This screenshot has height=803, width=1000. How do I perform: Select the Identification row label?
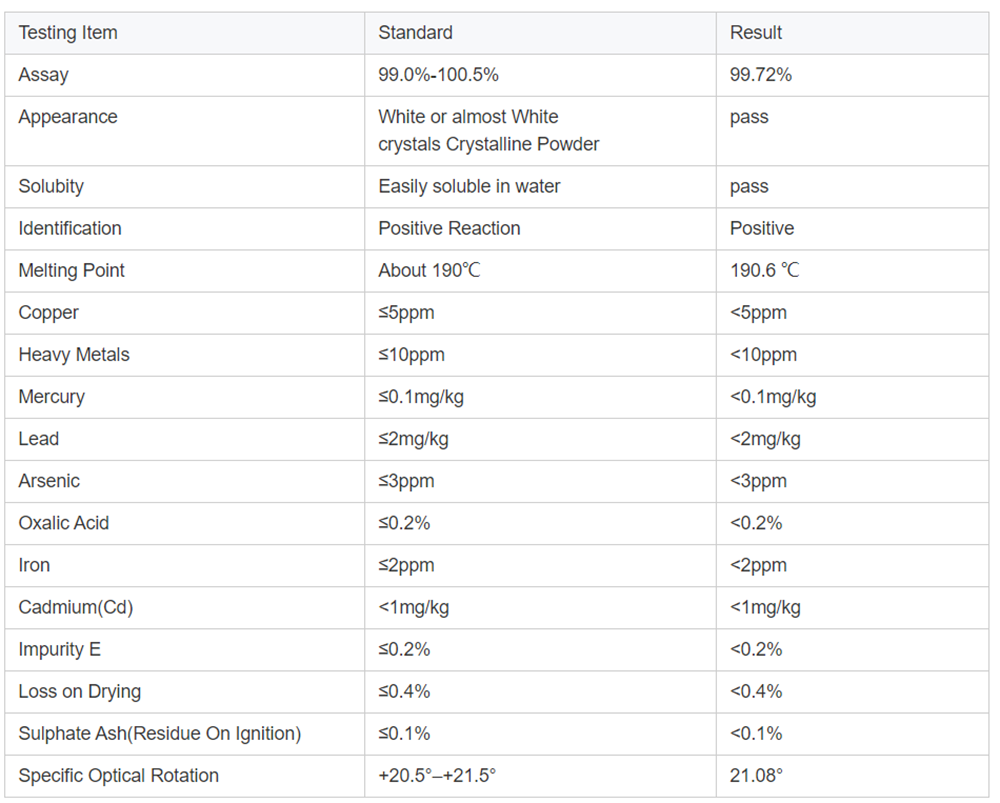[x=70, y=228]
